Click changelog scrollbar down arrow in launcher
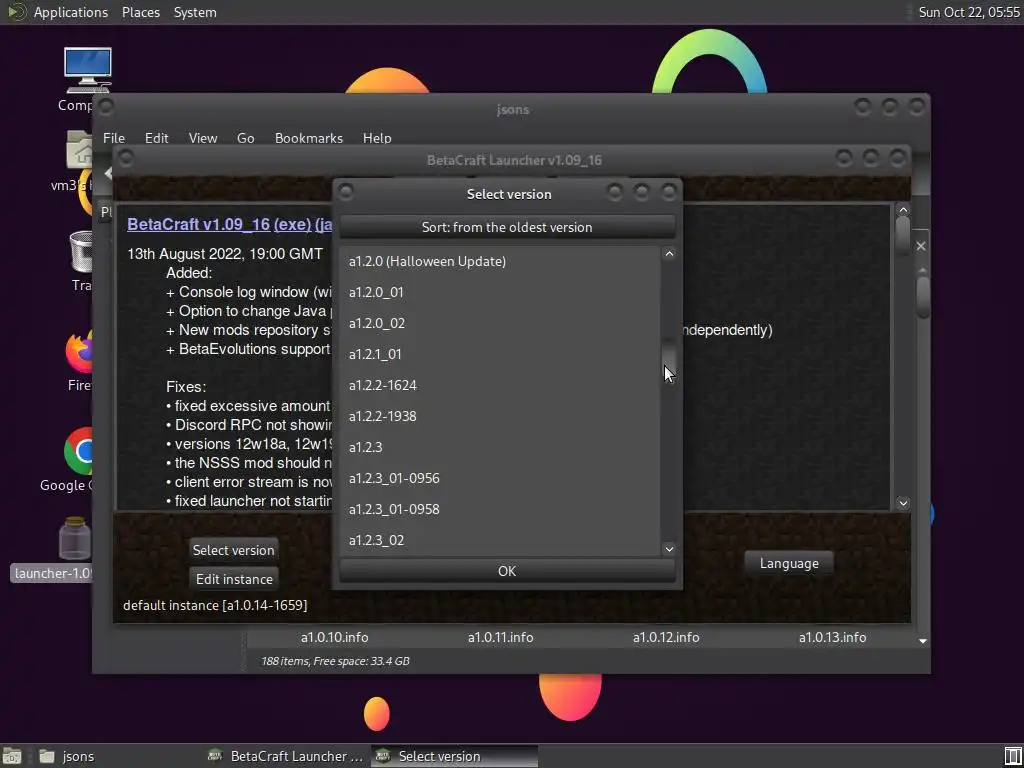The image size is (1024, 768). pos(903,503)
